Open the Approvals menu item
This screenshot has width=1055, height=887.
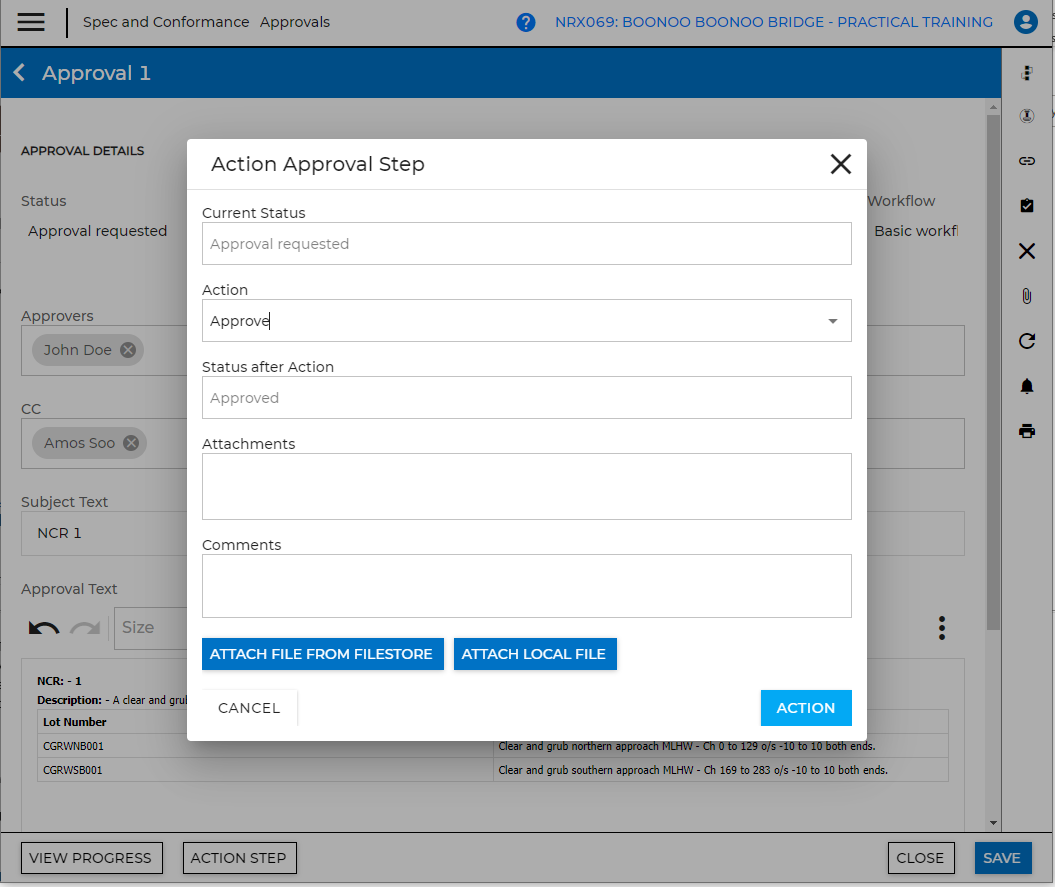pyautogui.click(x=295, y=22)
